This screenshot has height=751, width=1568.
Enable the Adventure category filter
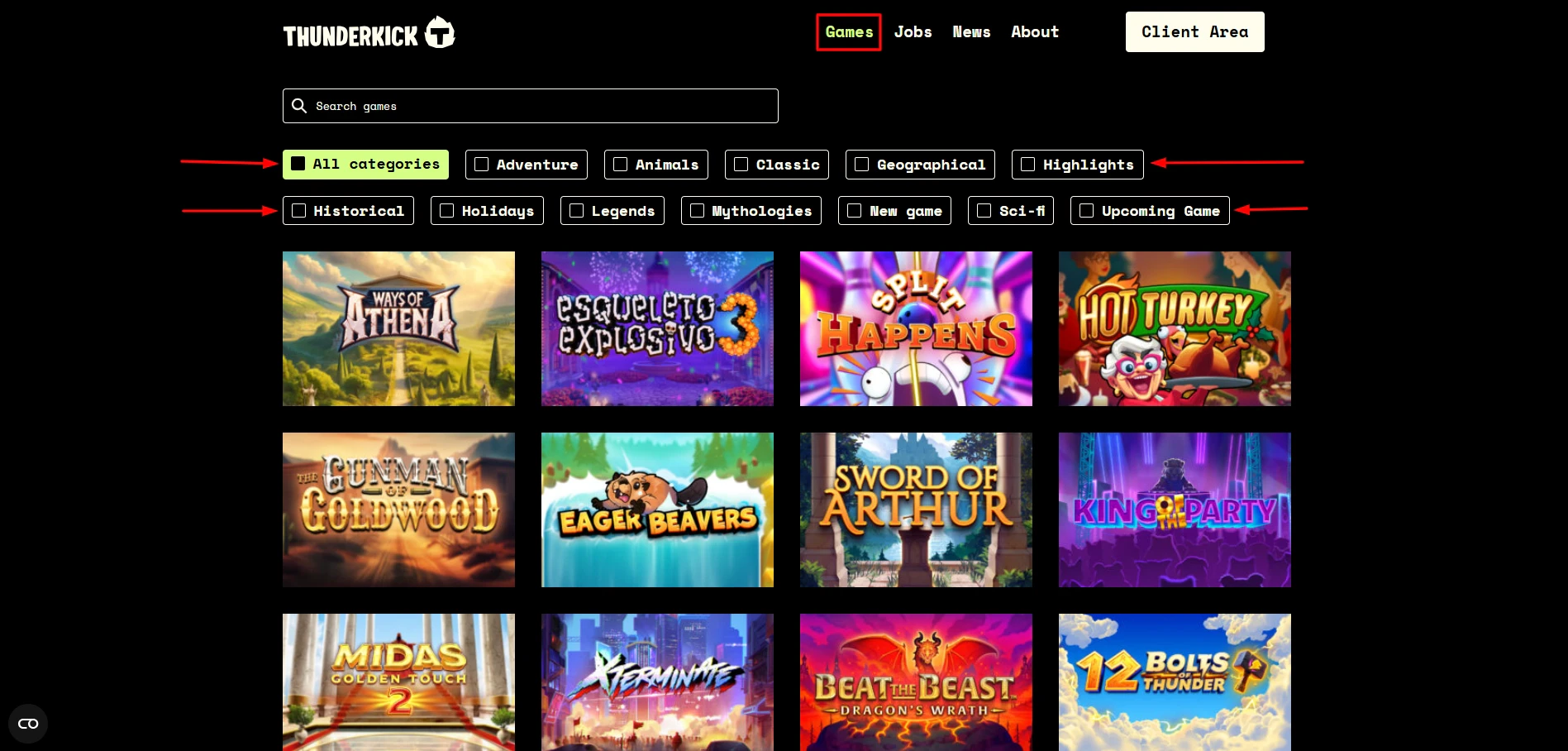(x=526, y=165)
